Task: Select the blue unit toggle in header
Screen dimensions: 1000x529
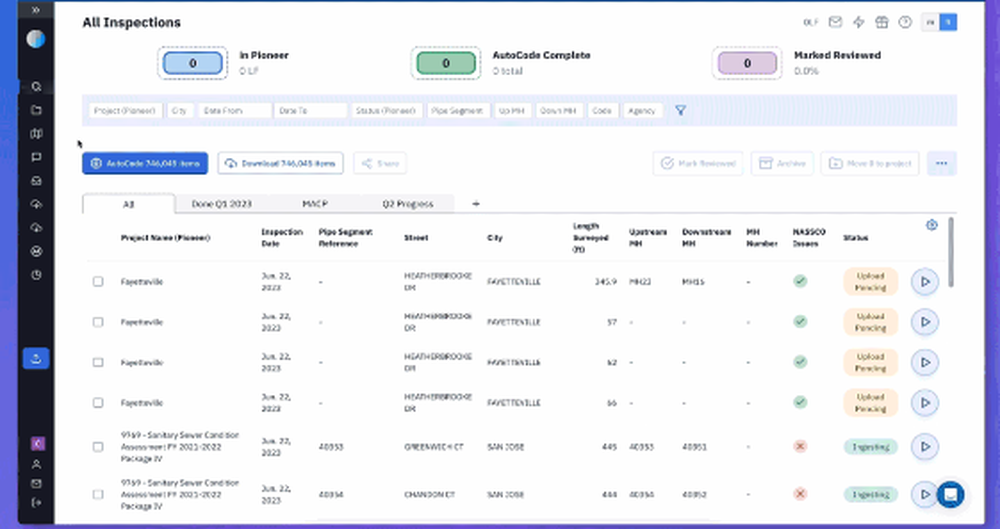Action: pos(948,22)
